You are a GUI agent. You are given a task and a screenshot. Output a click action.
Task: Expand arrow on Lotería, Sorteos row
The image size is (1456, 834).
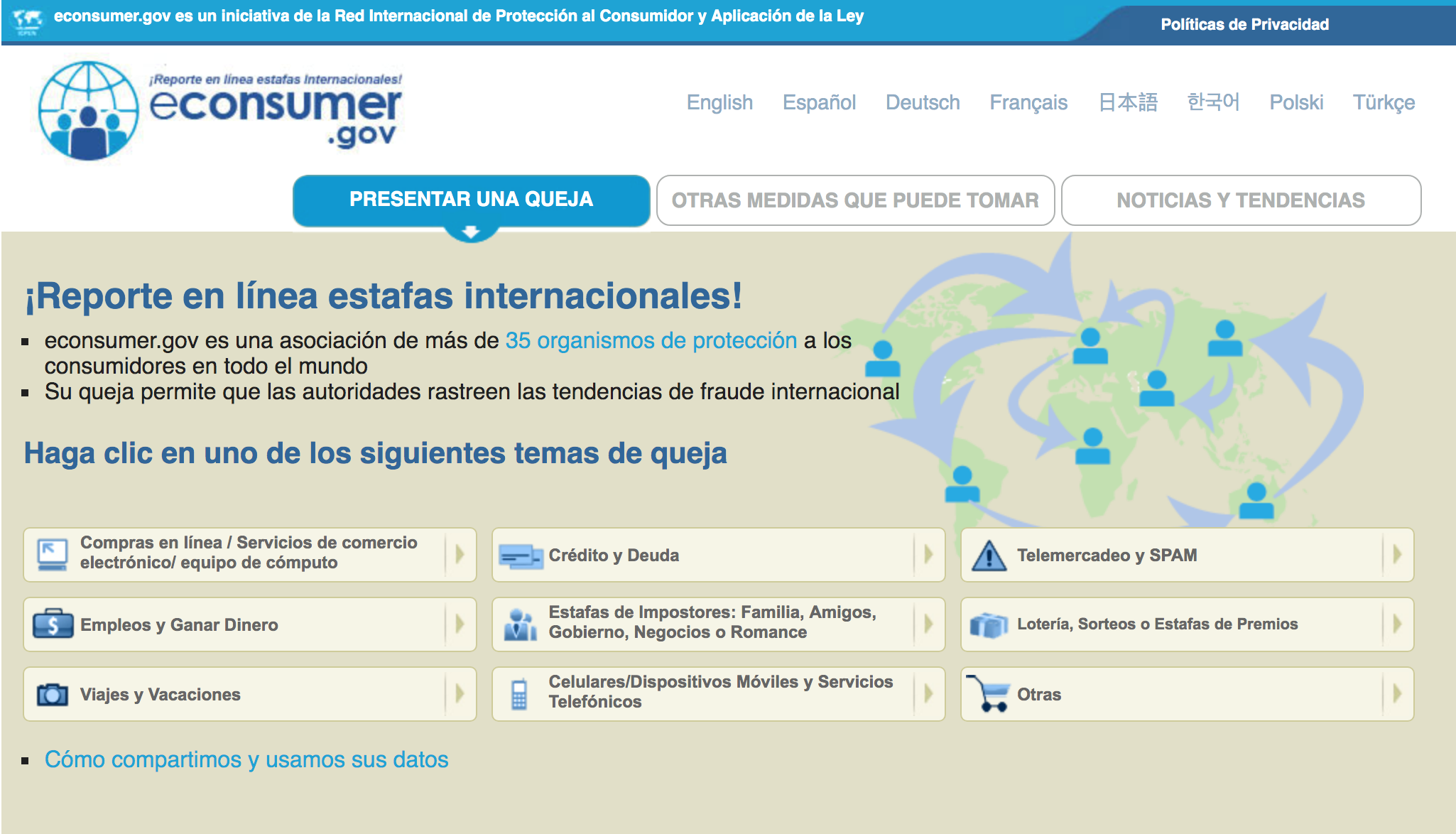(1397, 624)
